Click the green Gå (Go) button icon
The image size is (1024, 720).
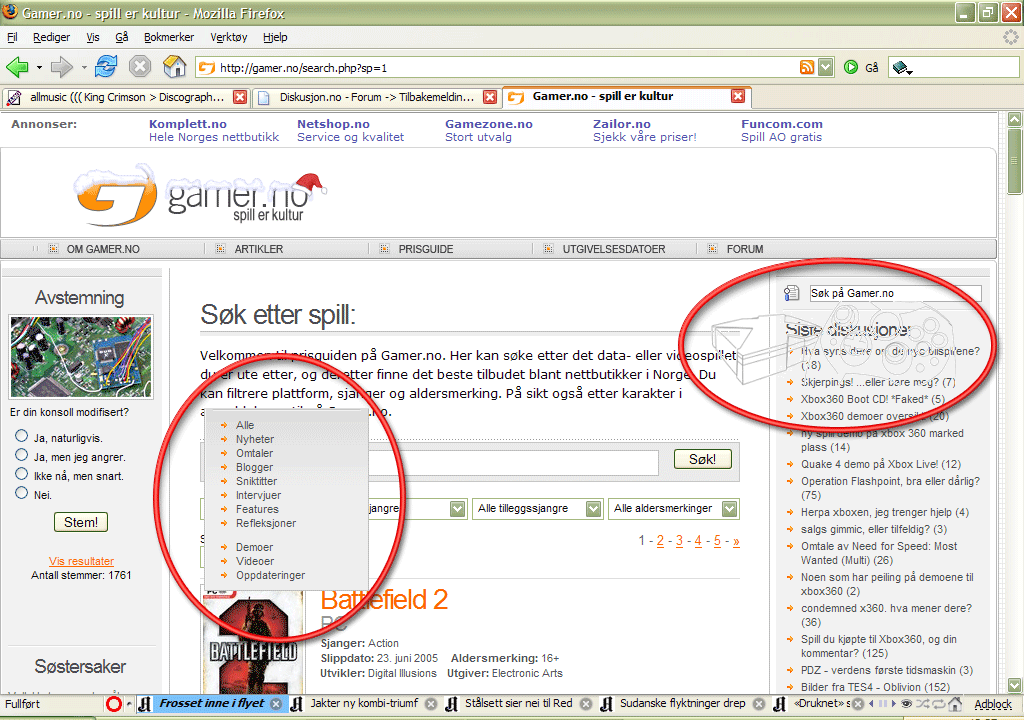point(851,67)
